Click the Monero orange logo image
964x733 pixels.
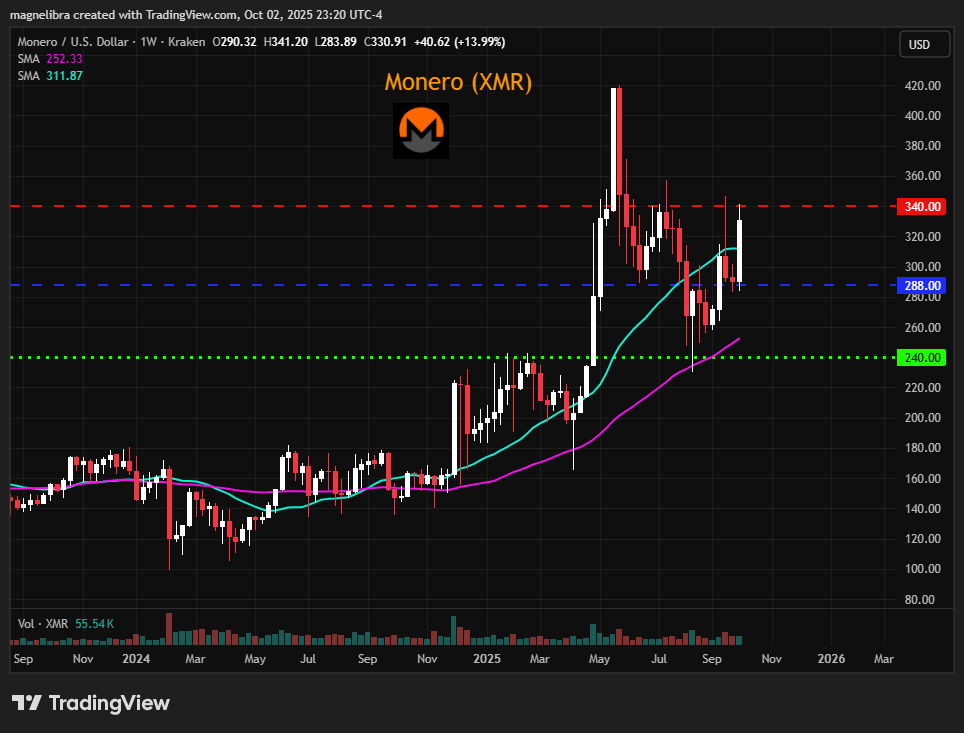[421, 131]
